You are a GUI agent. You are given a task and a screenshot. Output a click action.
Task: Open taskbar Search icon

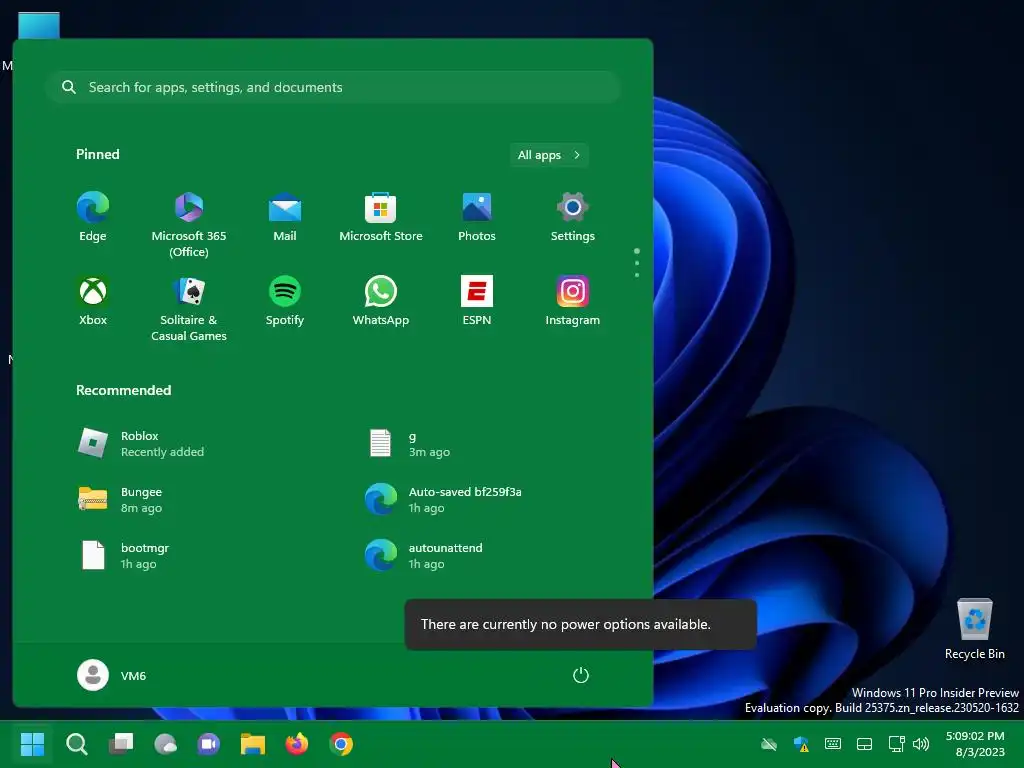coord(77,744)
